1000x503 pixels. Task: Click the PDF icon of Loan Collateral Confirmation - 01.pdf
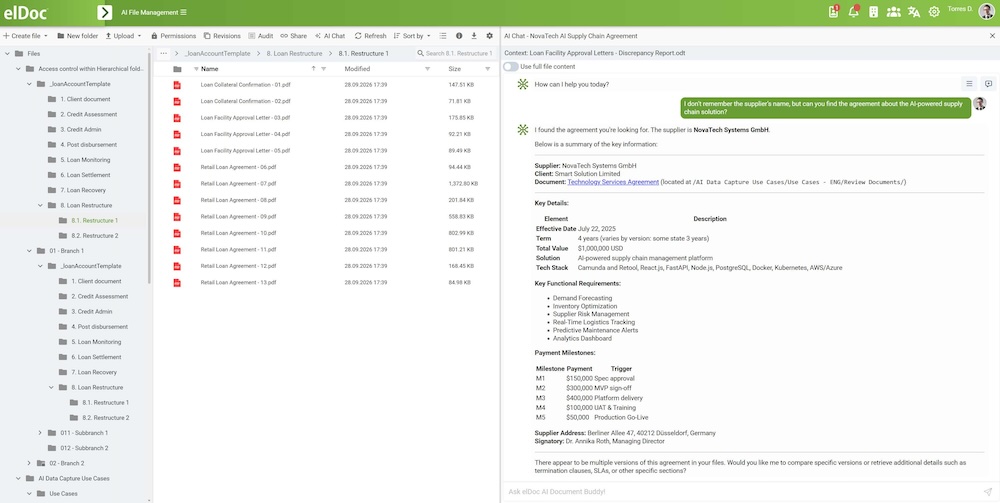click(x=177, y=85)
